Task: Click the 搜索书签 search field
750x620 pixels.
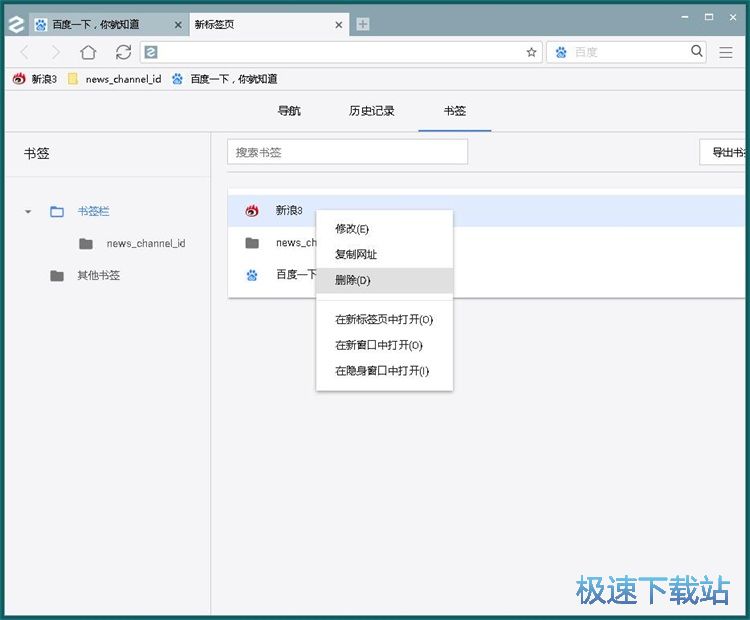Action: [347, 152]
